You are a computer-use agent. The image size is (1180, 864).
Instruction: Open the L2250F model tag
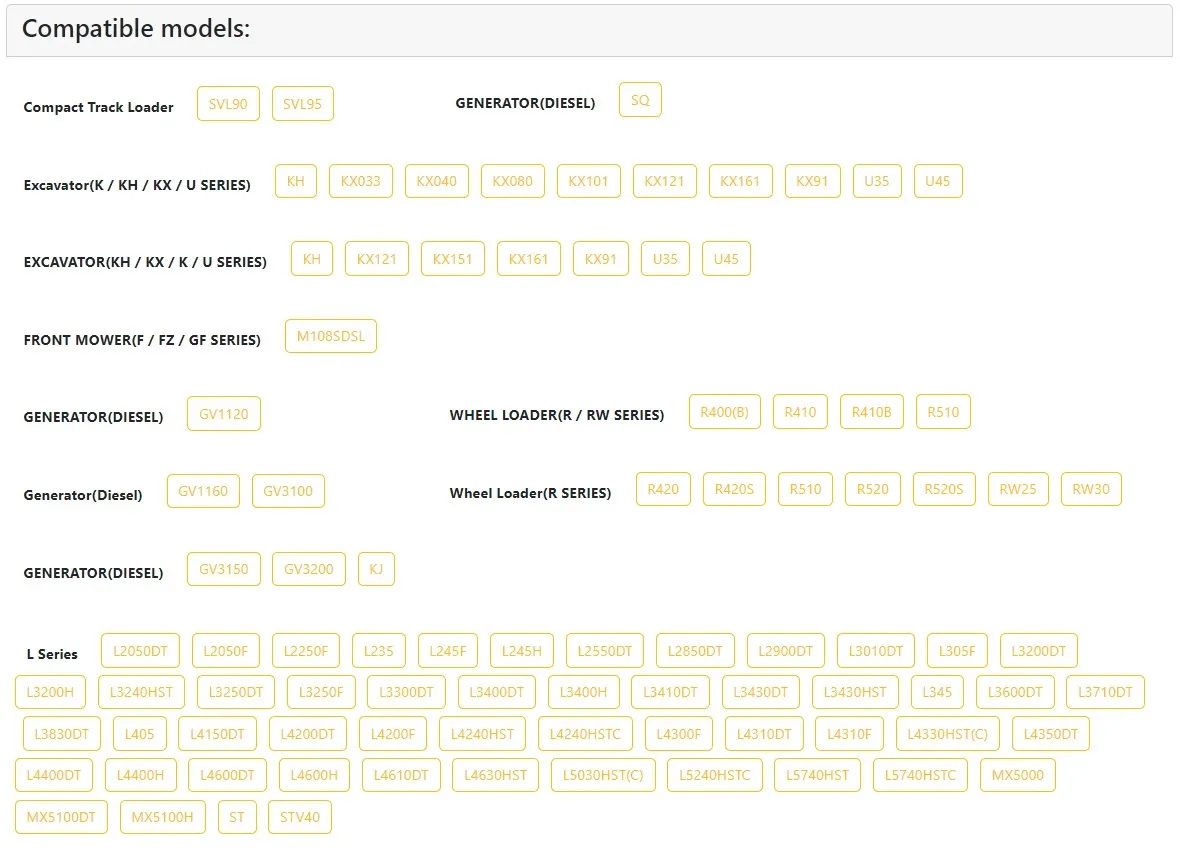click(x=306, y=651)
